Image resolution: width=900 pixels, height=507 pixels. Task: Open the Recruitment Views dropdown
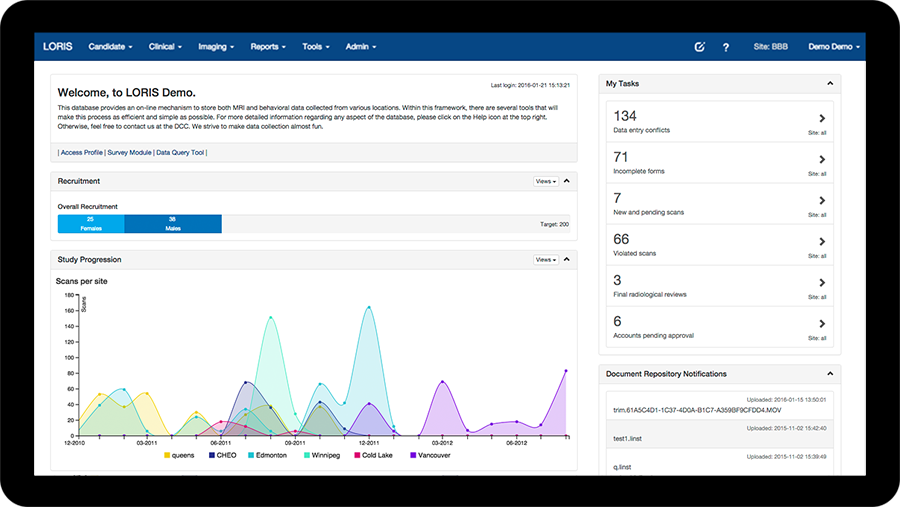coord(546,181)
